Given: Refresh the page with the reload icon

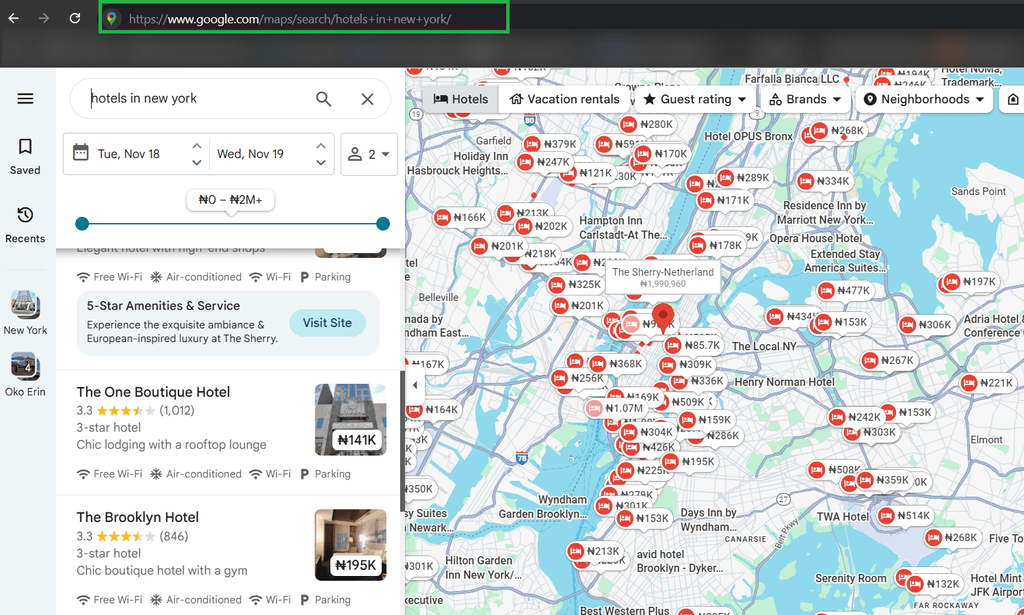Looking at the screenshot, I should (x=74, y=17).
